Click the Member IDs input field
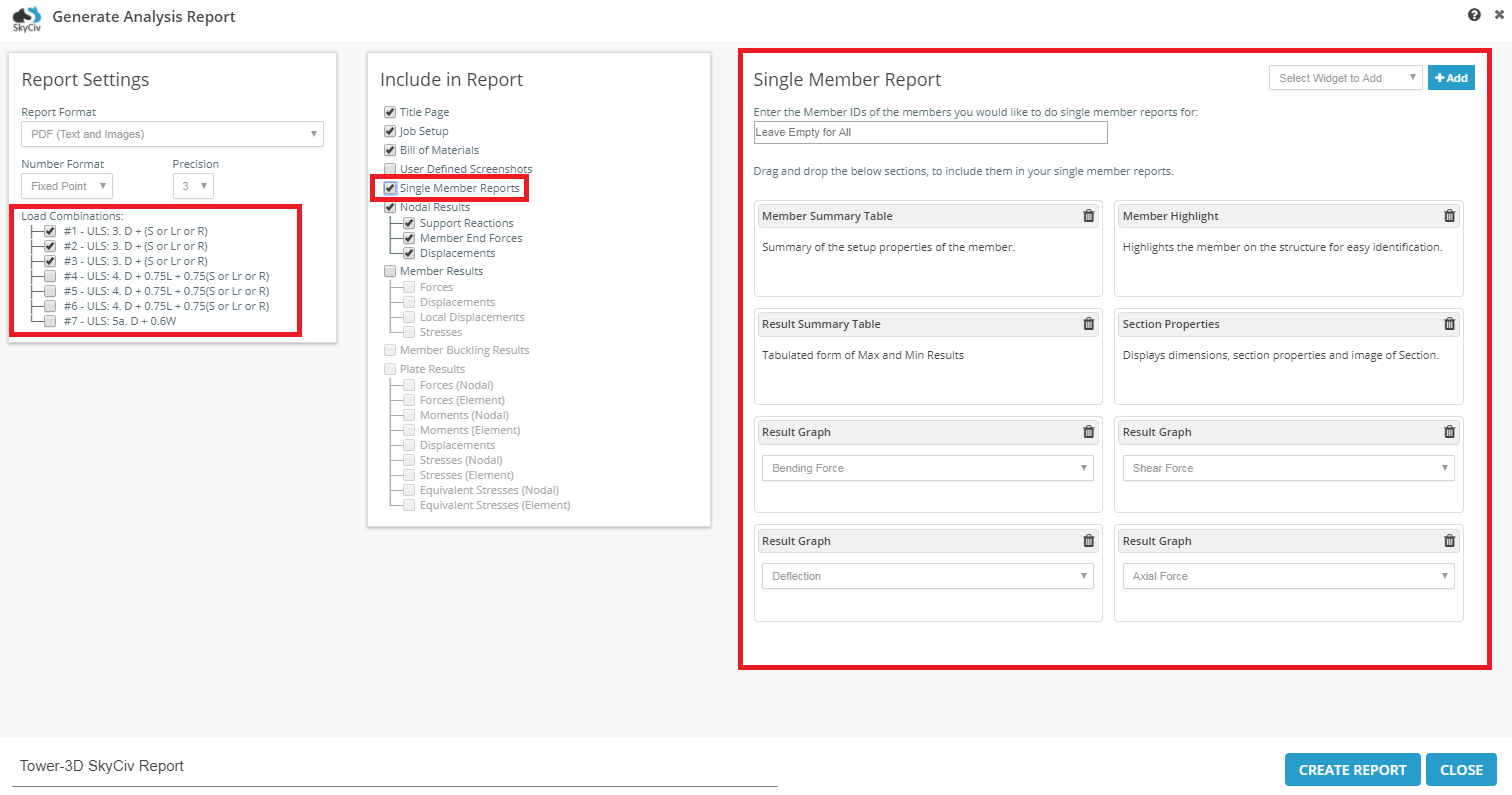 click(x=931, y=133)
